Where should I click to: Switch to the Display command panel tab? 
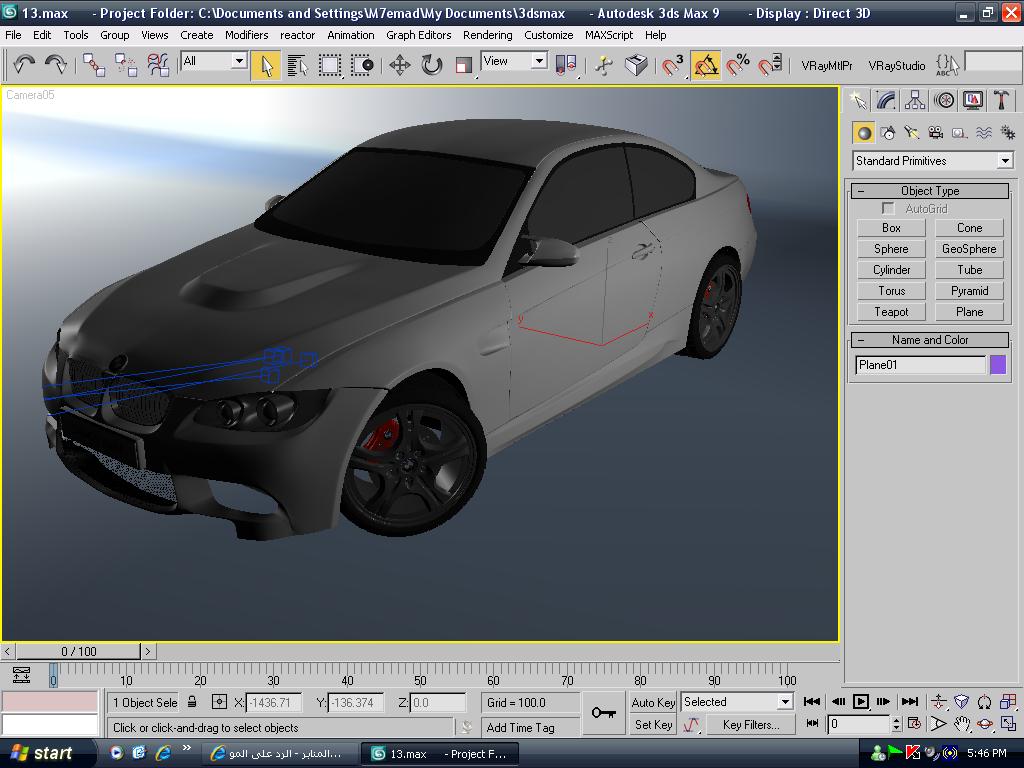(x=972, y=100)
